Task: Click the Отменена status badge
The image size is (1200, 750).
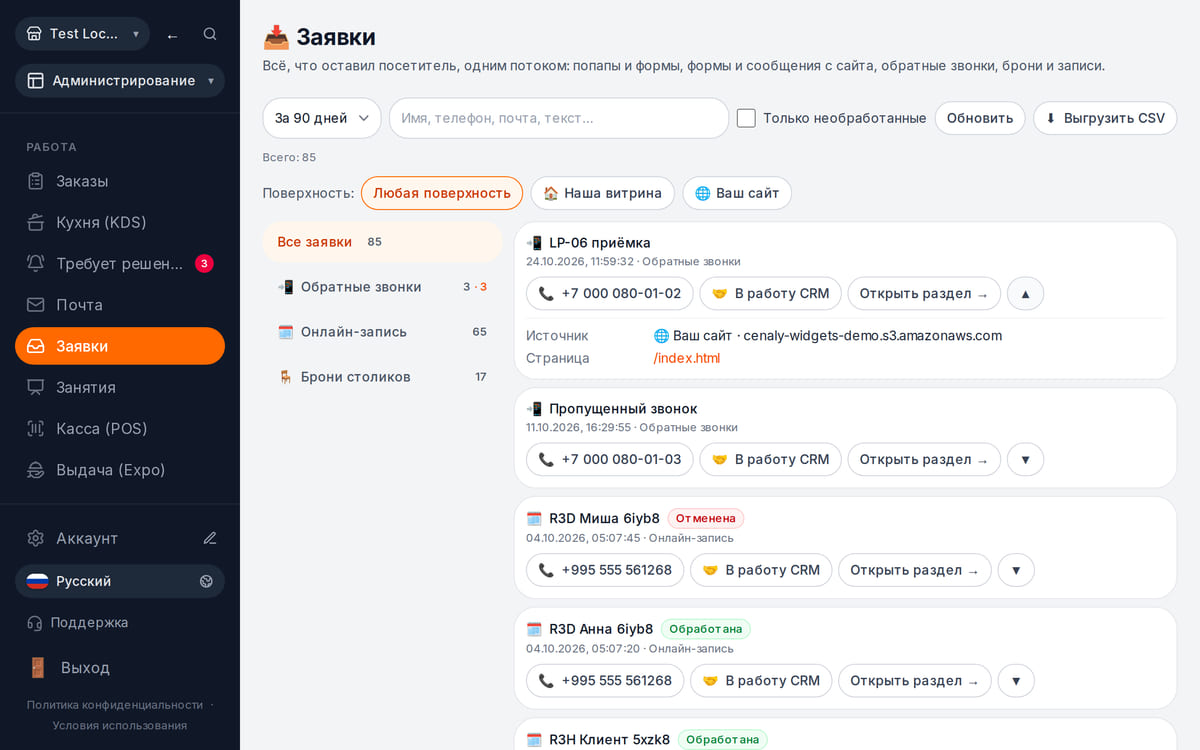Action: 706,518
